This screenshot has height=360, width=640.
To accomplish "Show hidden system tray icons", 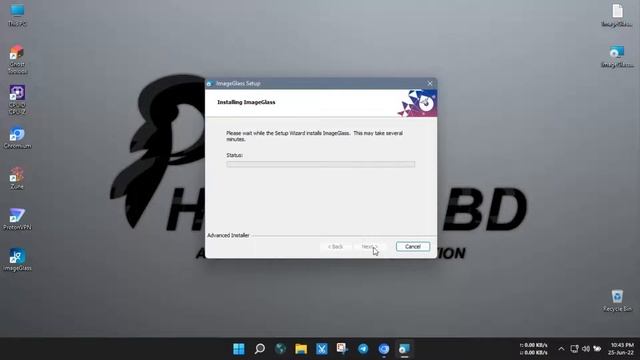I will click(x=562, y=349).
